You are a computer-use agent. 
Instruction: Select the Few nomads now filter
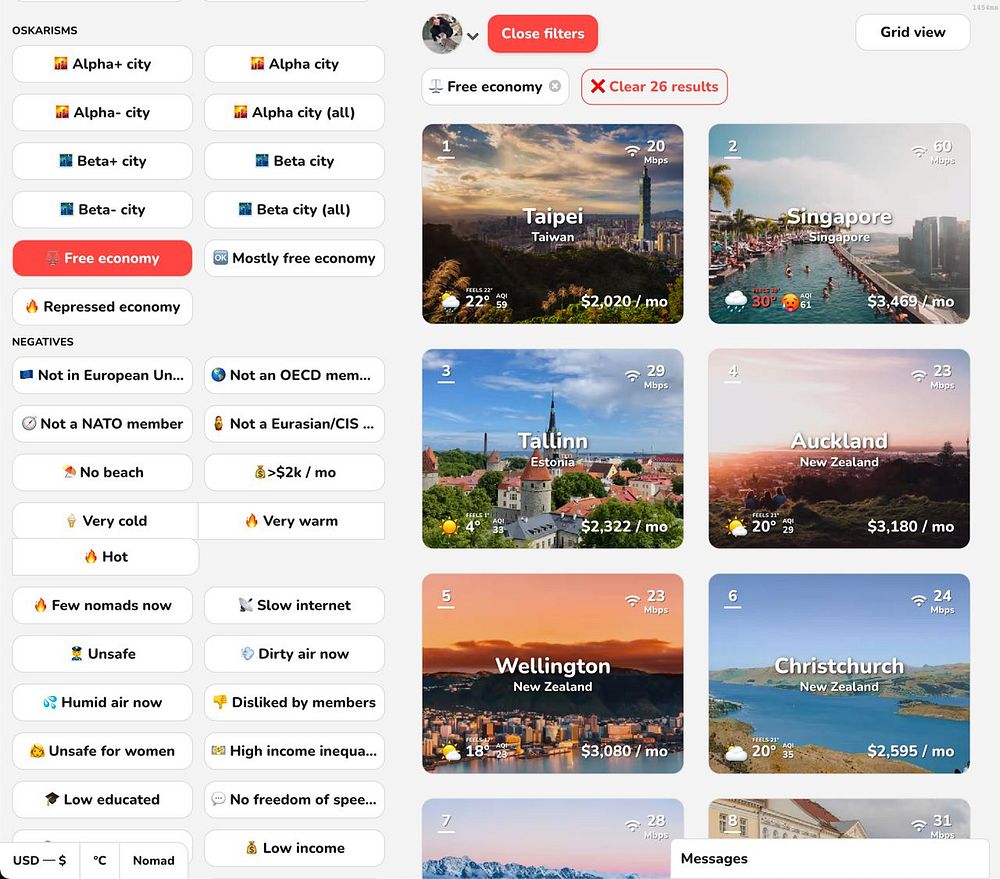tap(102, 605)
